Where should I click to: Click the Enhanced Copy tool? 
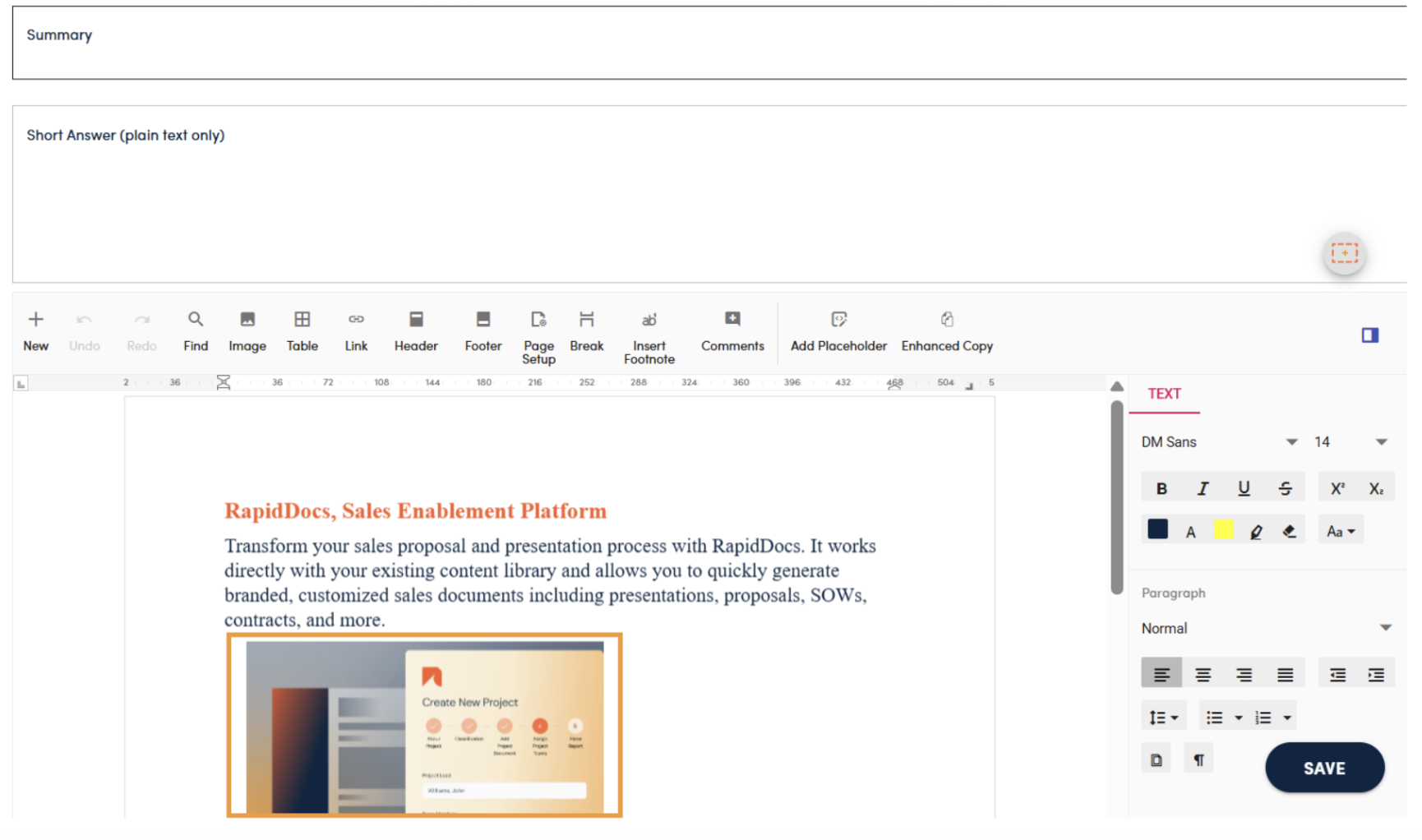[947, 331]
